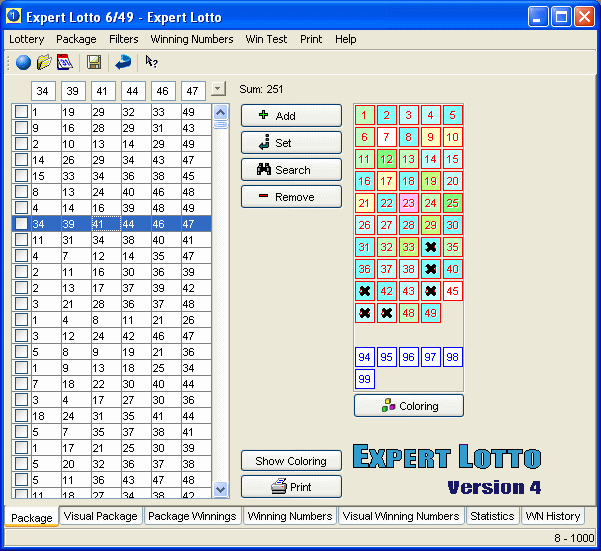Switch to the Package Winnings tab
The height and width of the screenshot is (551, 601).
point(192,516)
